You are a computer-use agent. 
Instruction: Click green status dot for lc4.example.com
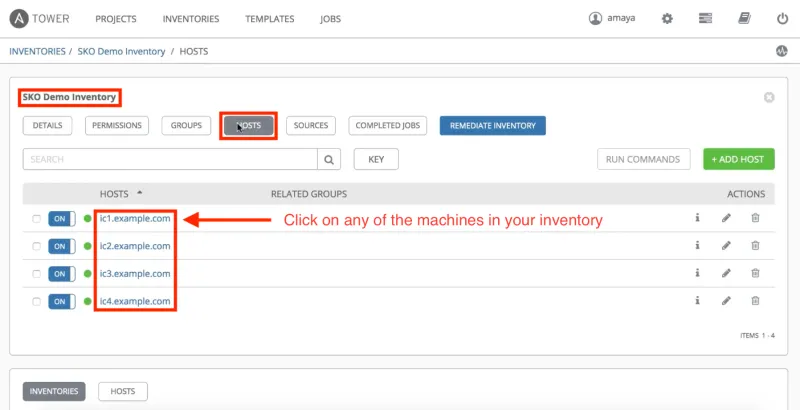click(88, 301)
